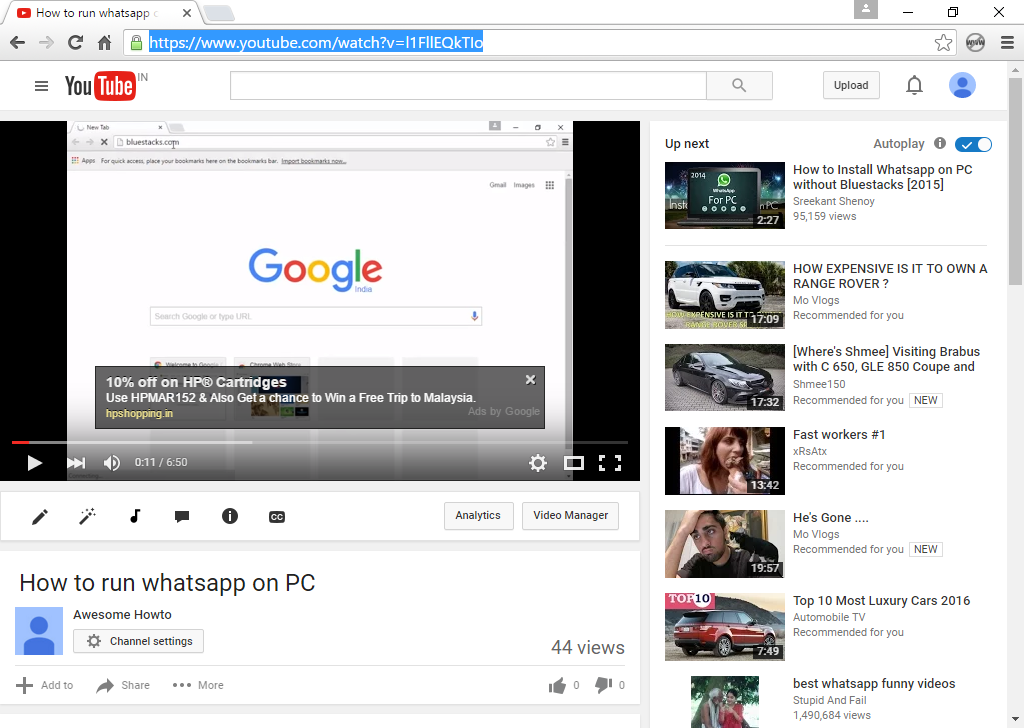Bookmark this page with the star
The height and width of the screenshot is (728, 1024).
click(943, 43)
